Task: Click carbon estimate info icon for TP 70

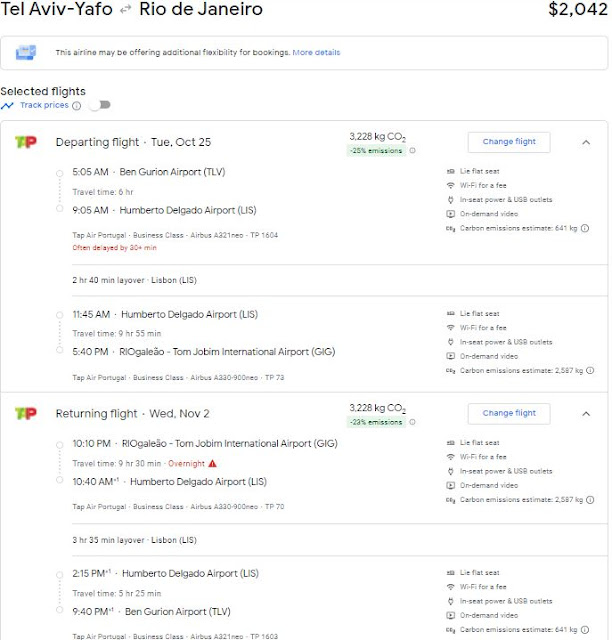Action: coord(585,499)
